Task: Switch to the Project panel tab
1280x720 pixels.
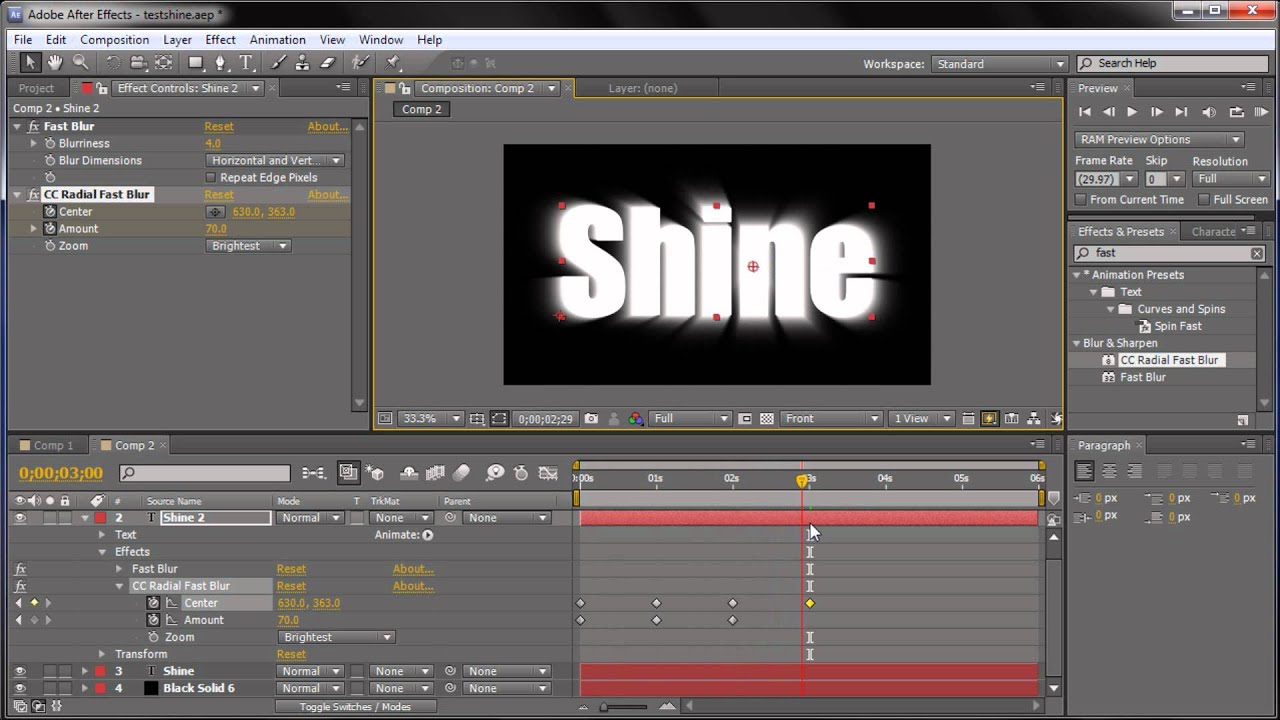Action: pyautogui.click(x=36, y=88)
